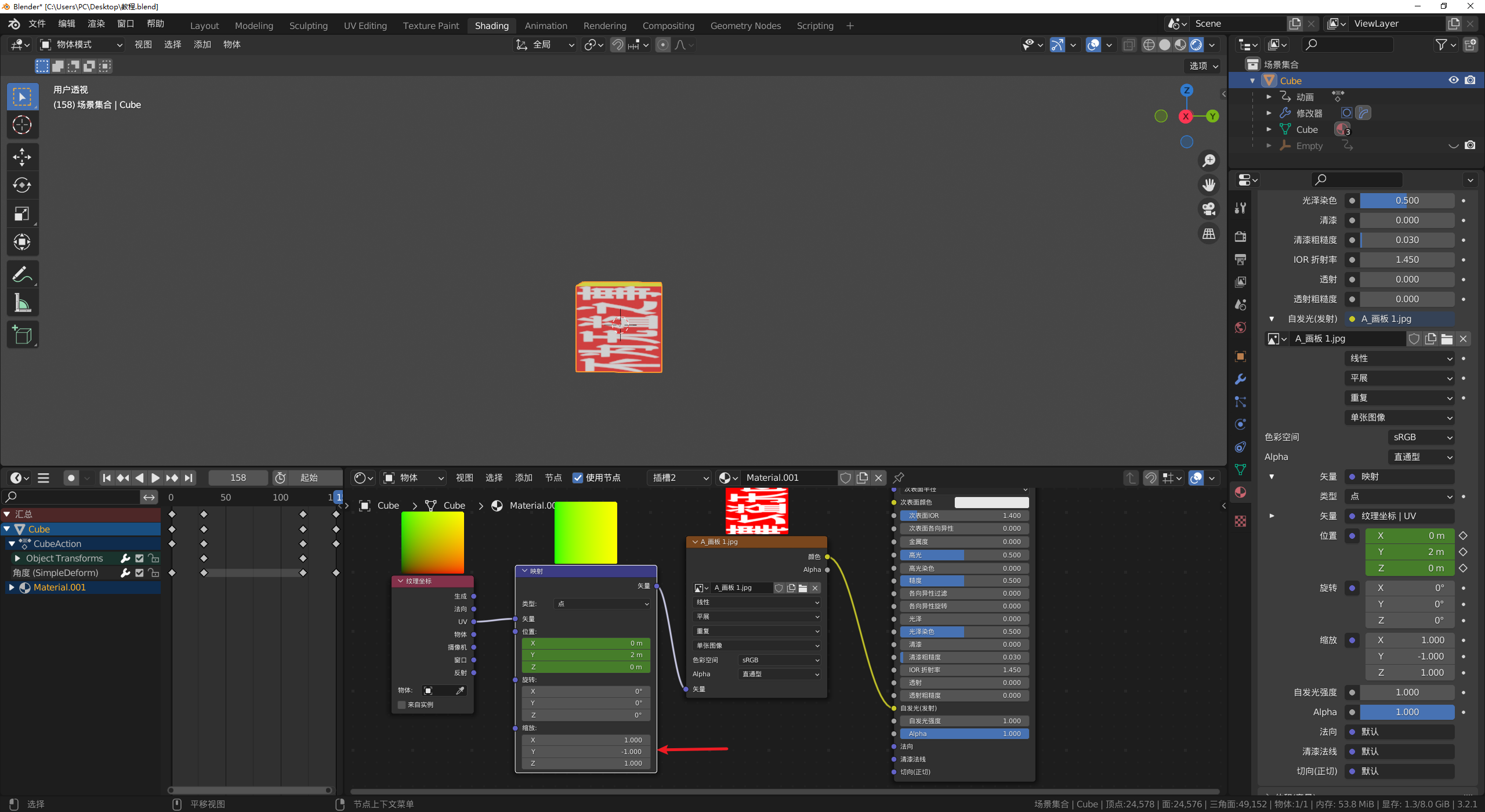Select the Annotate pencil tool
The width and height of the screenshot is (1485, 812).
[22, 274]
